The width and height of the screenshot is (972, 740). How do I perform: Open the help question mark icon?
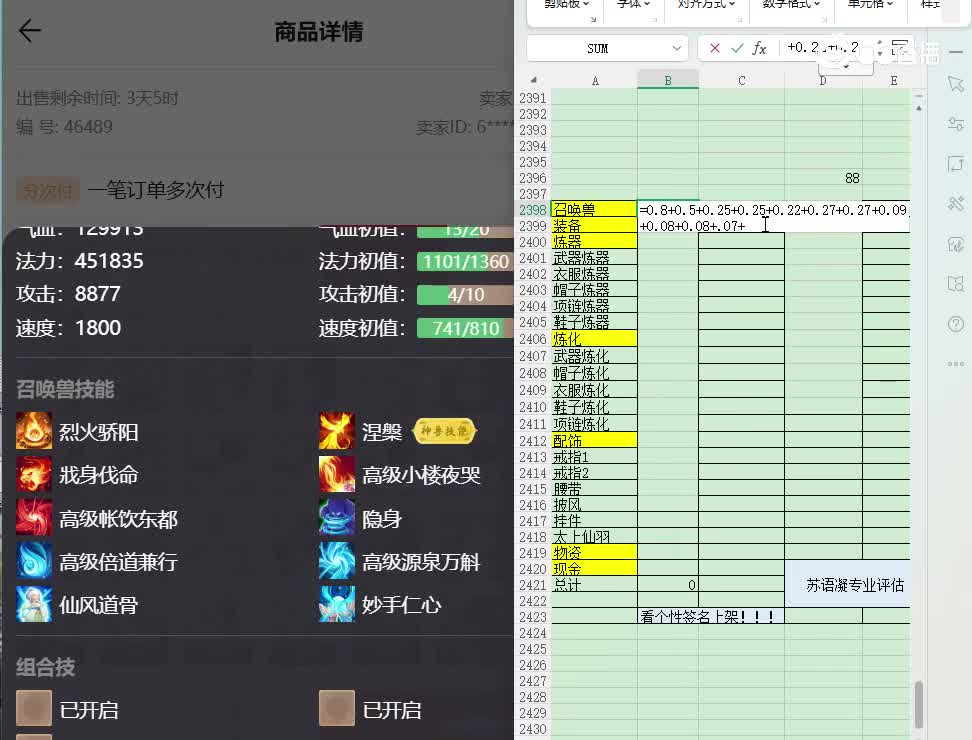pyautogui.click(x=956, y=324)
